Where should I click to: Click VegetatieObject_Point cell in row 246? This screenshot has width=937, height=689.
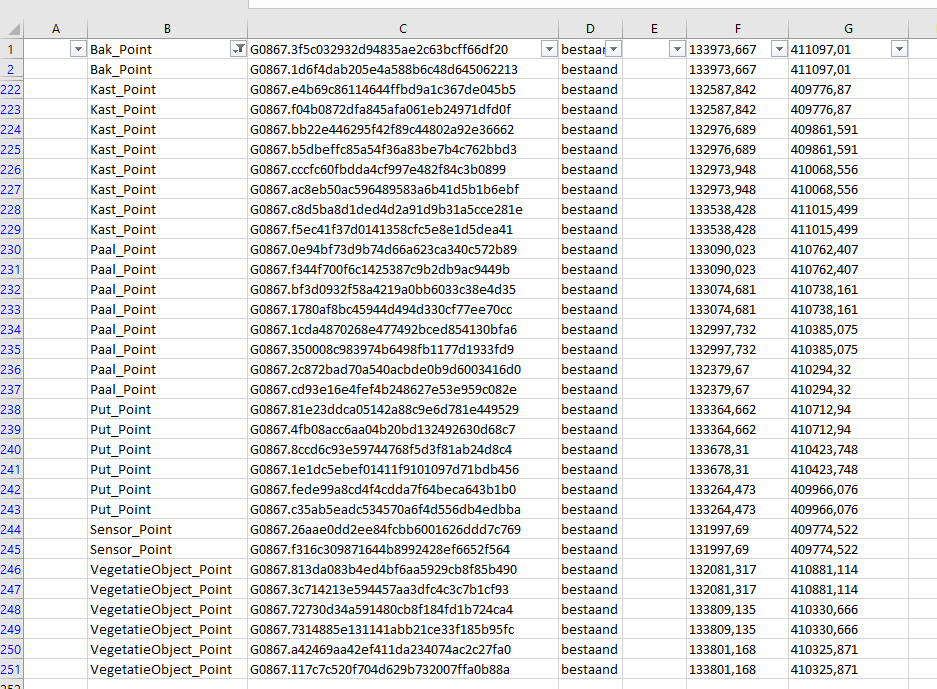point(167,569)
